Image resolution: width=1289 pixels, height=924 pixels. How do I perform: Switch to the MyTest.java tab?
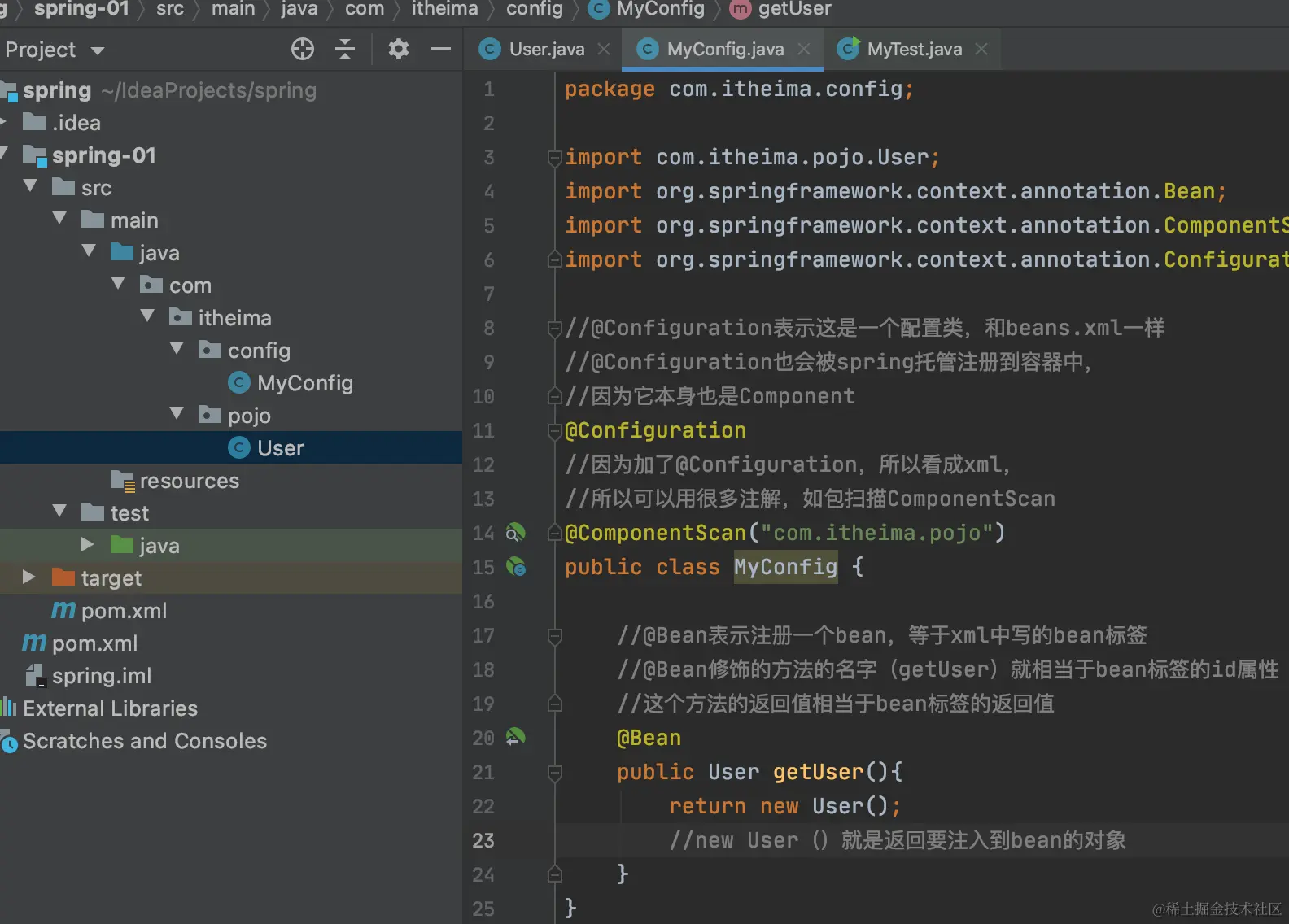click(914, 50)
